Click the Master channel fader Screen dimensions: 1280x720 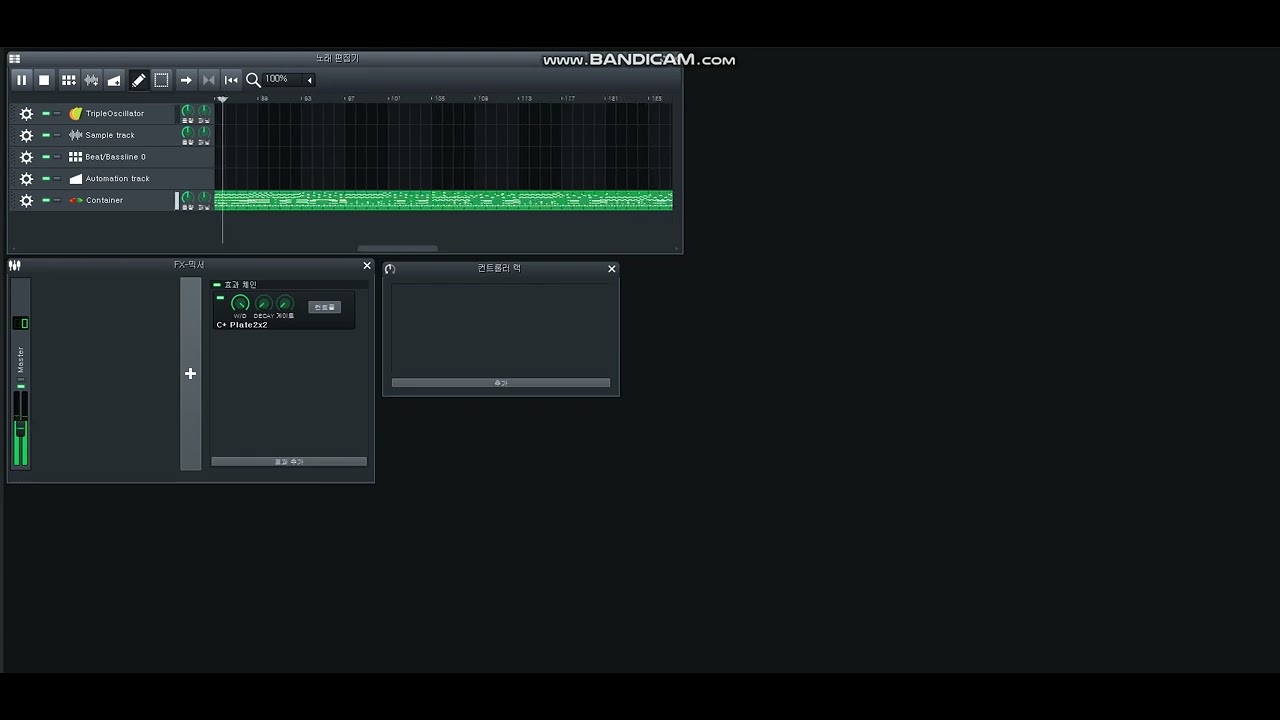click(x=20, y=428)
